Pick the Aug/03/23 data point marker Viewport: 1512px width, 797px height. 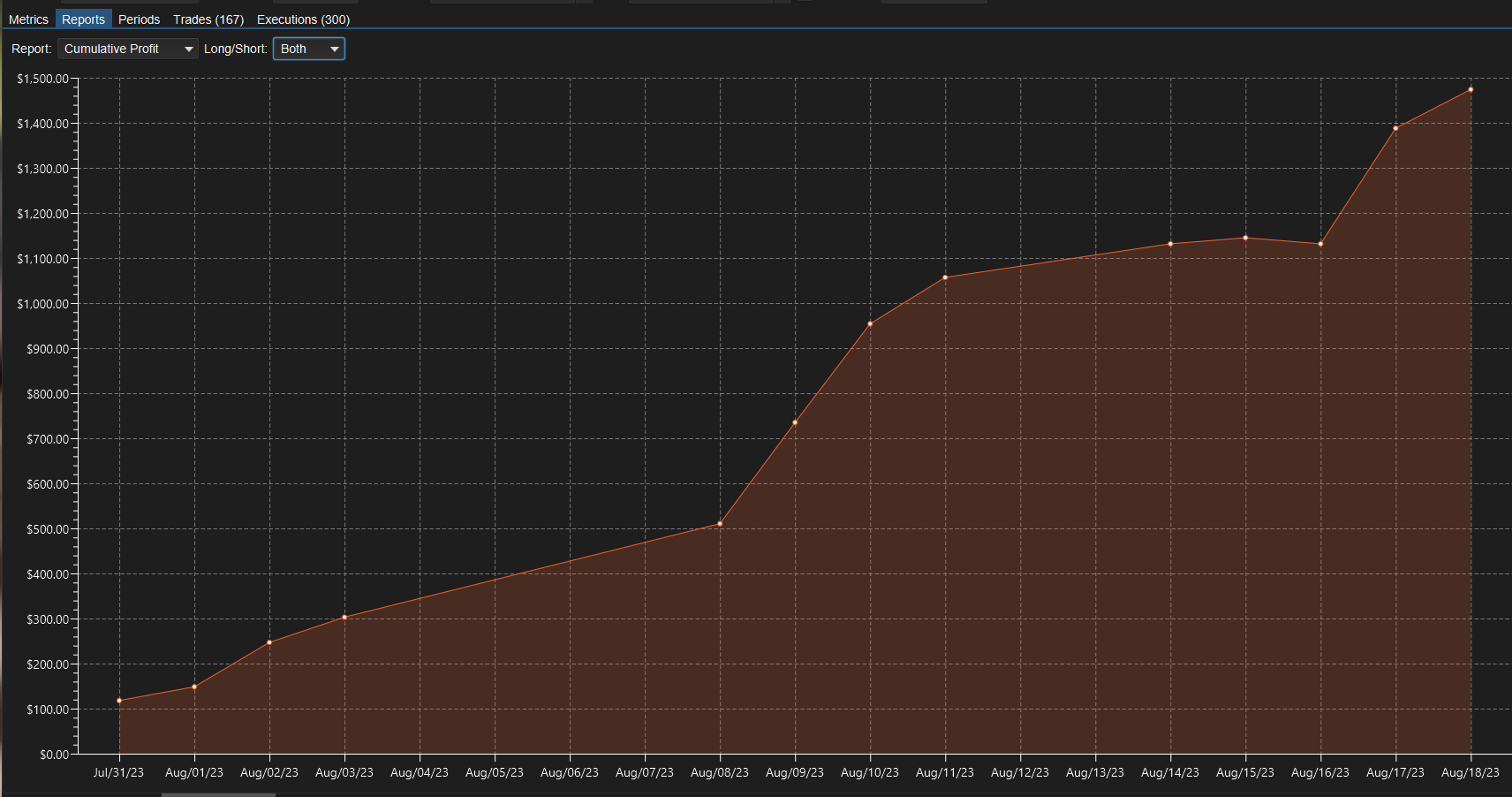pyautogui.click(x=344, y=617)
